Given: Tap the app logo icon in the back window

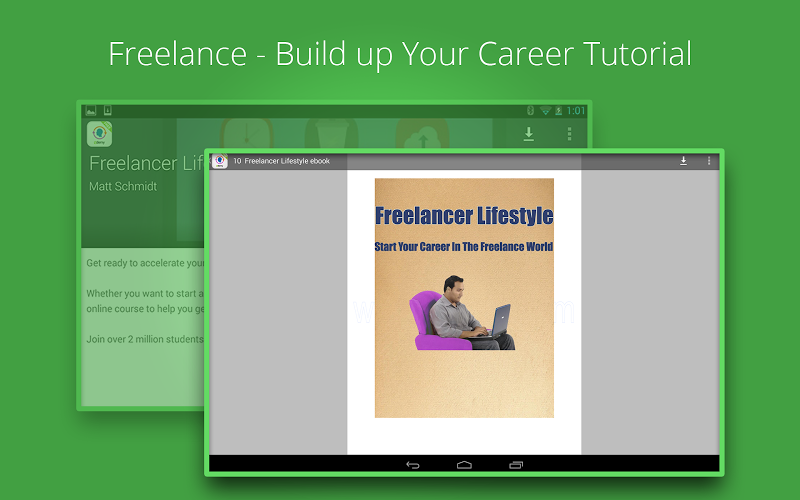Looking at the screenshot, I should 99,134.
